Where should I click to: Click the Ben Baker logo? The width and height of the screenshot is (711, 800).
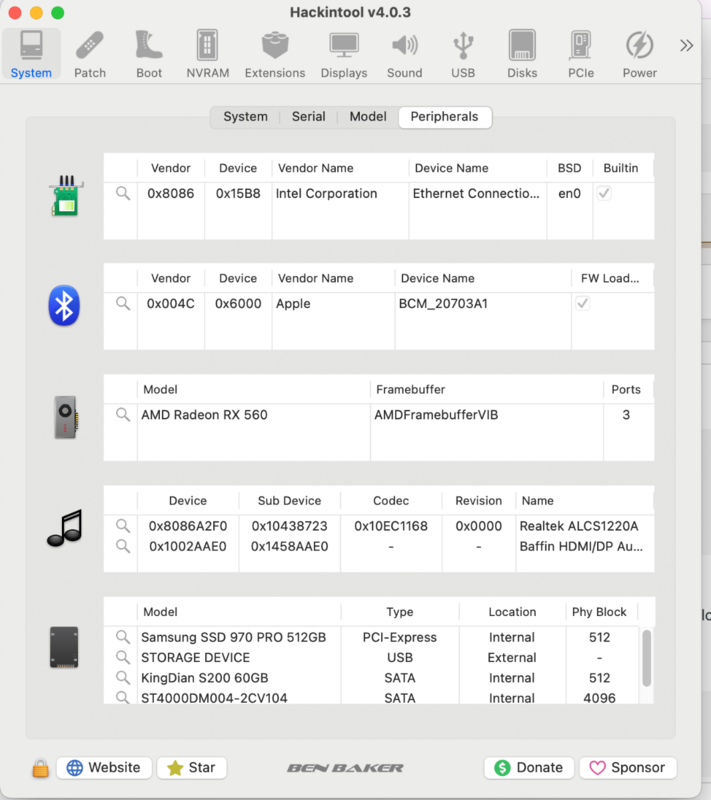pyautogui.click(x=345, y=768)
